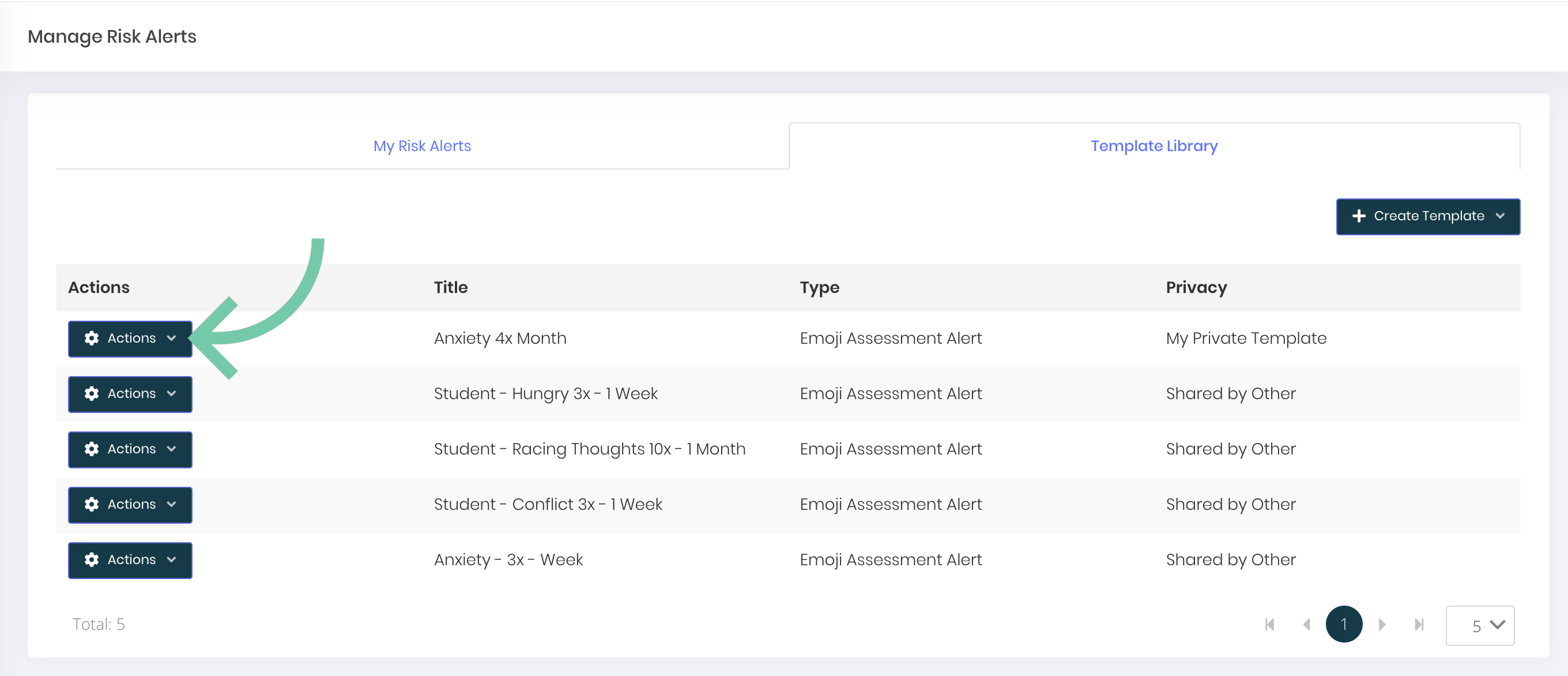Open Actions menu for Student - Hungry 3x

pos(130,394)
